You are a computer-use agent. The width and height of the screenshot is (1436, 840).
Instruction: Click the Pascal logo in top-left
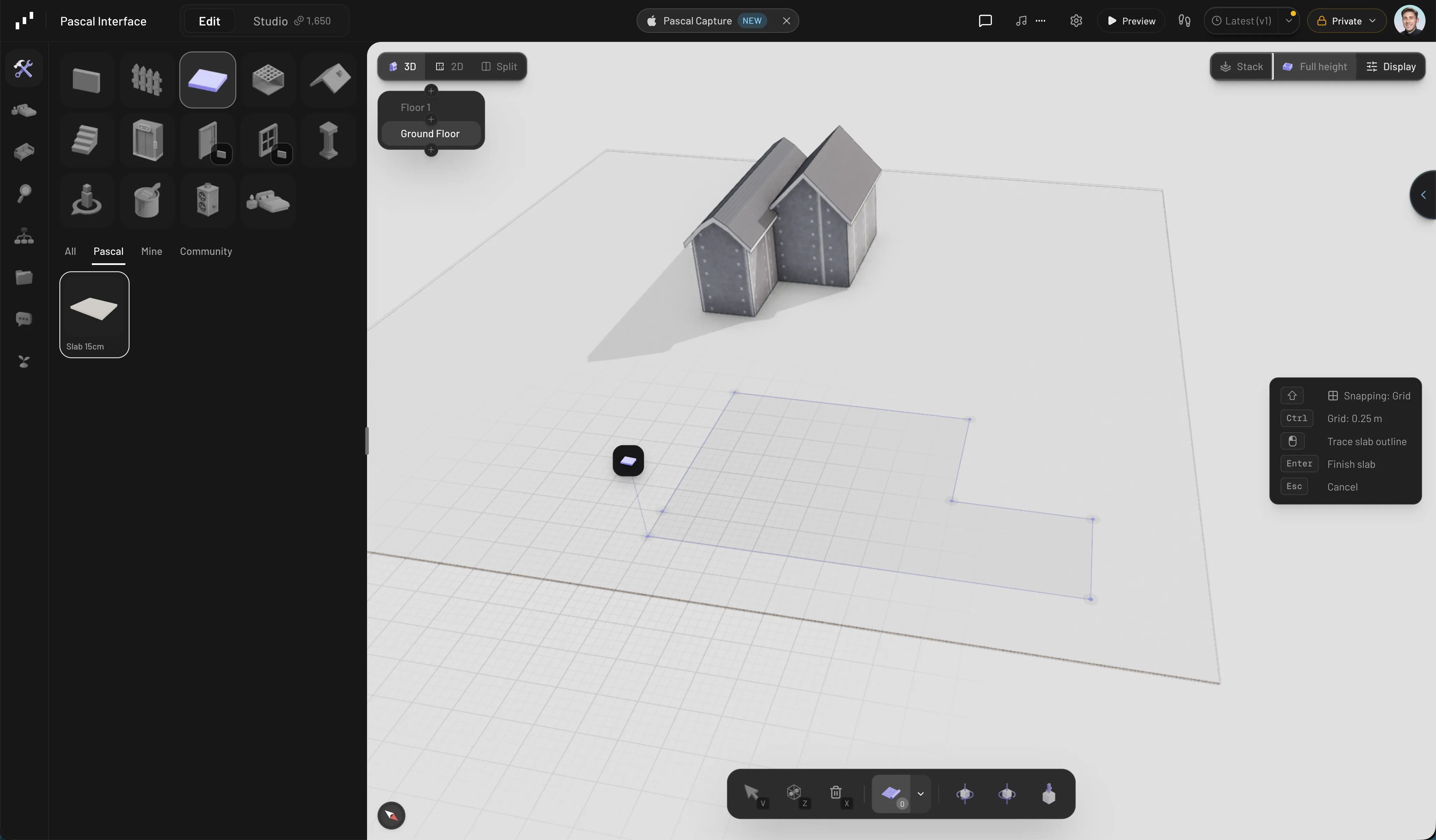click(x=24, y=21)
